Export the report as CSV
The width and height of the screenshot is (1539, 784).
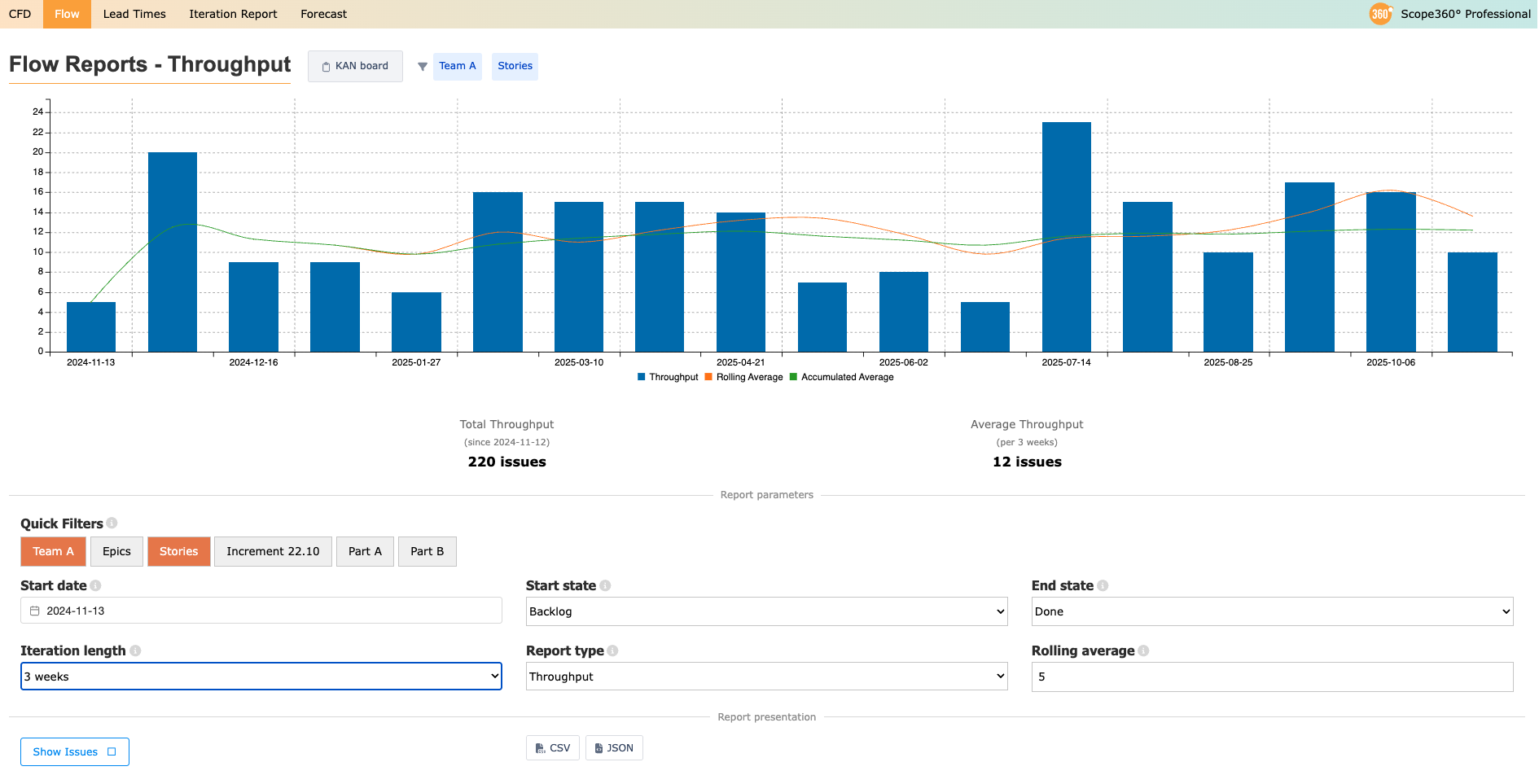click(553, 748)
